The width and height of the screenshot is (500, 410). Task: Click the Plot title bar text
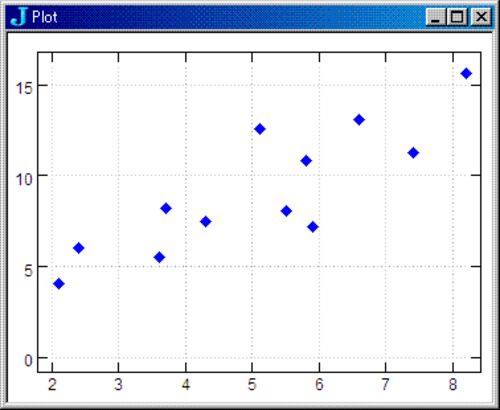pos(45,17)
